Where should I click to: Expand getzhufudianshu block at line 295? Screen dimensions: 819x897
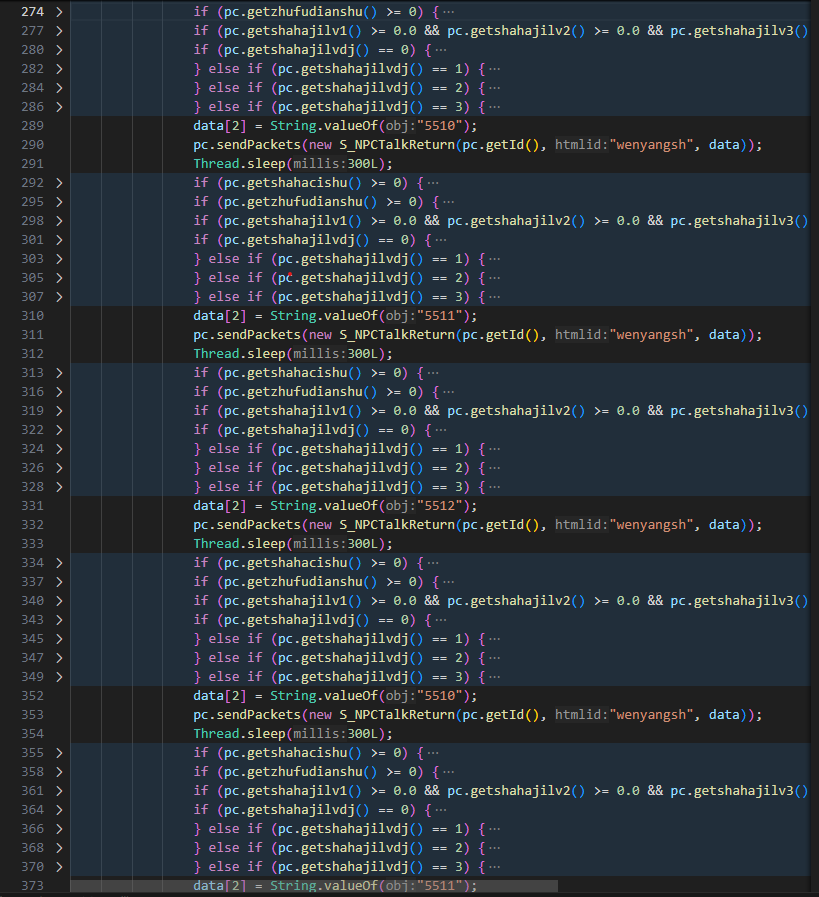coord(59,202)
